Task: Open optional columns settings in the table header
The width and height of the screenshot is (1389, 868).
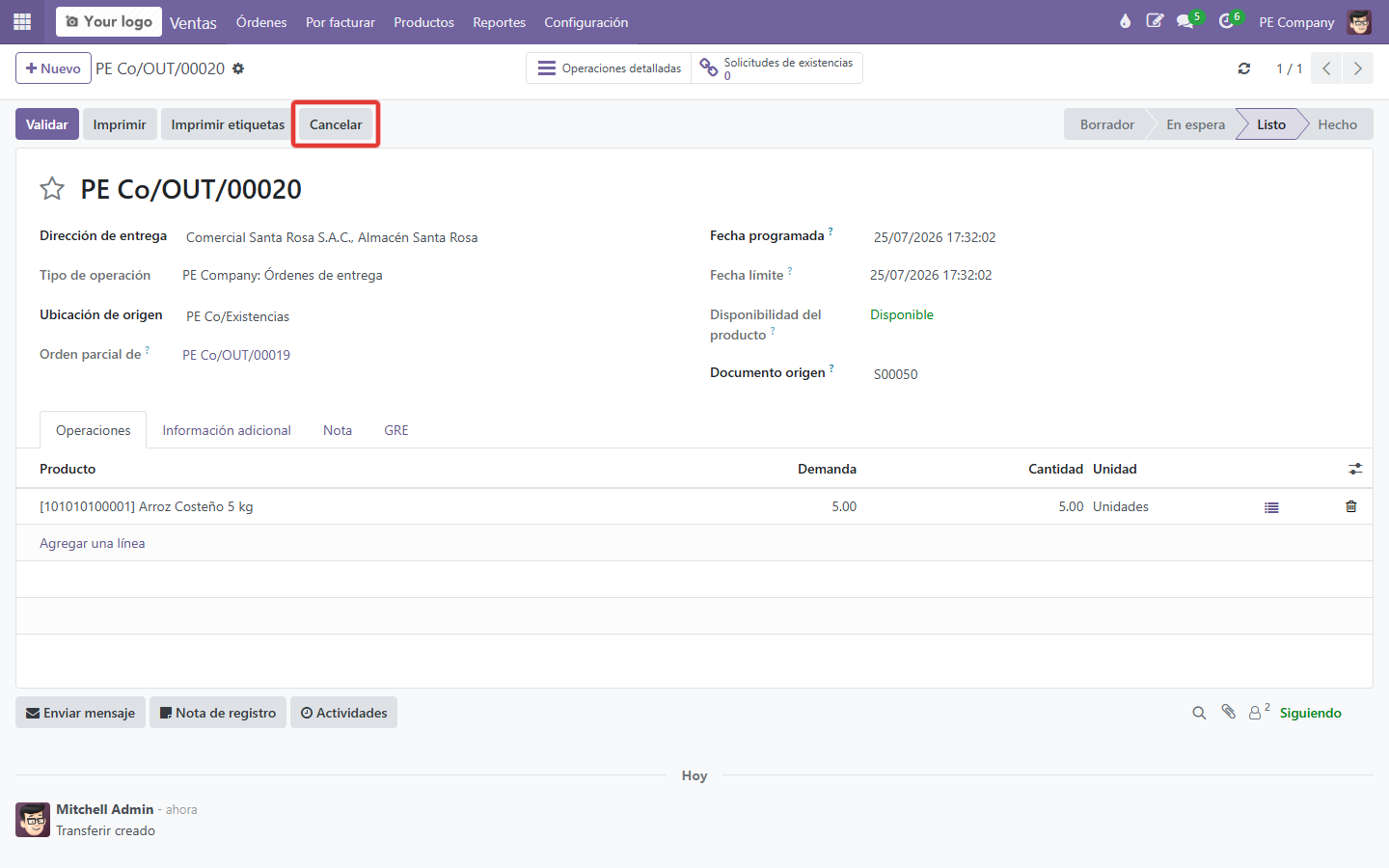Action: [x=1355, y=469]
